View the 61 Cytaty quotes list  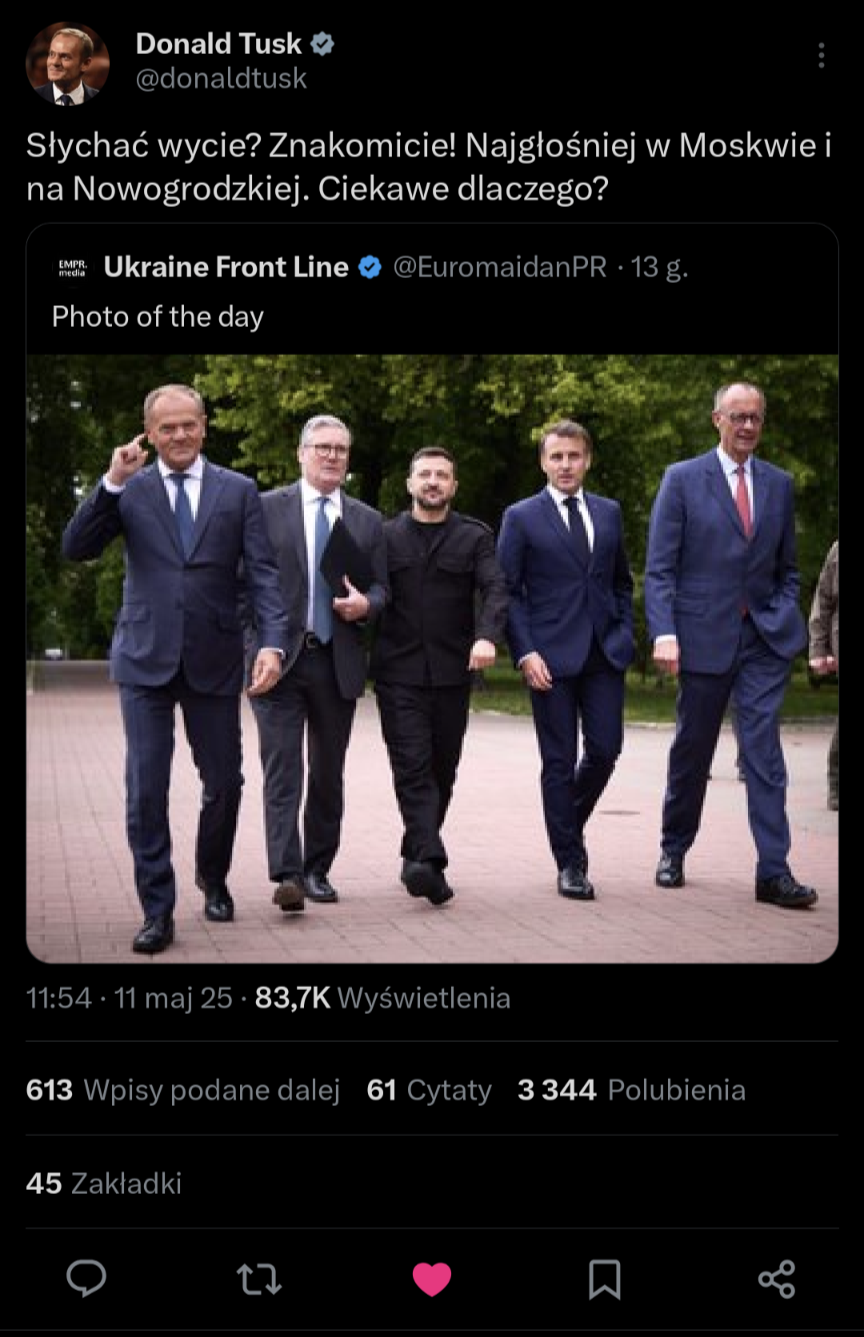429,1089
